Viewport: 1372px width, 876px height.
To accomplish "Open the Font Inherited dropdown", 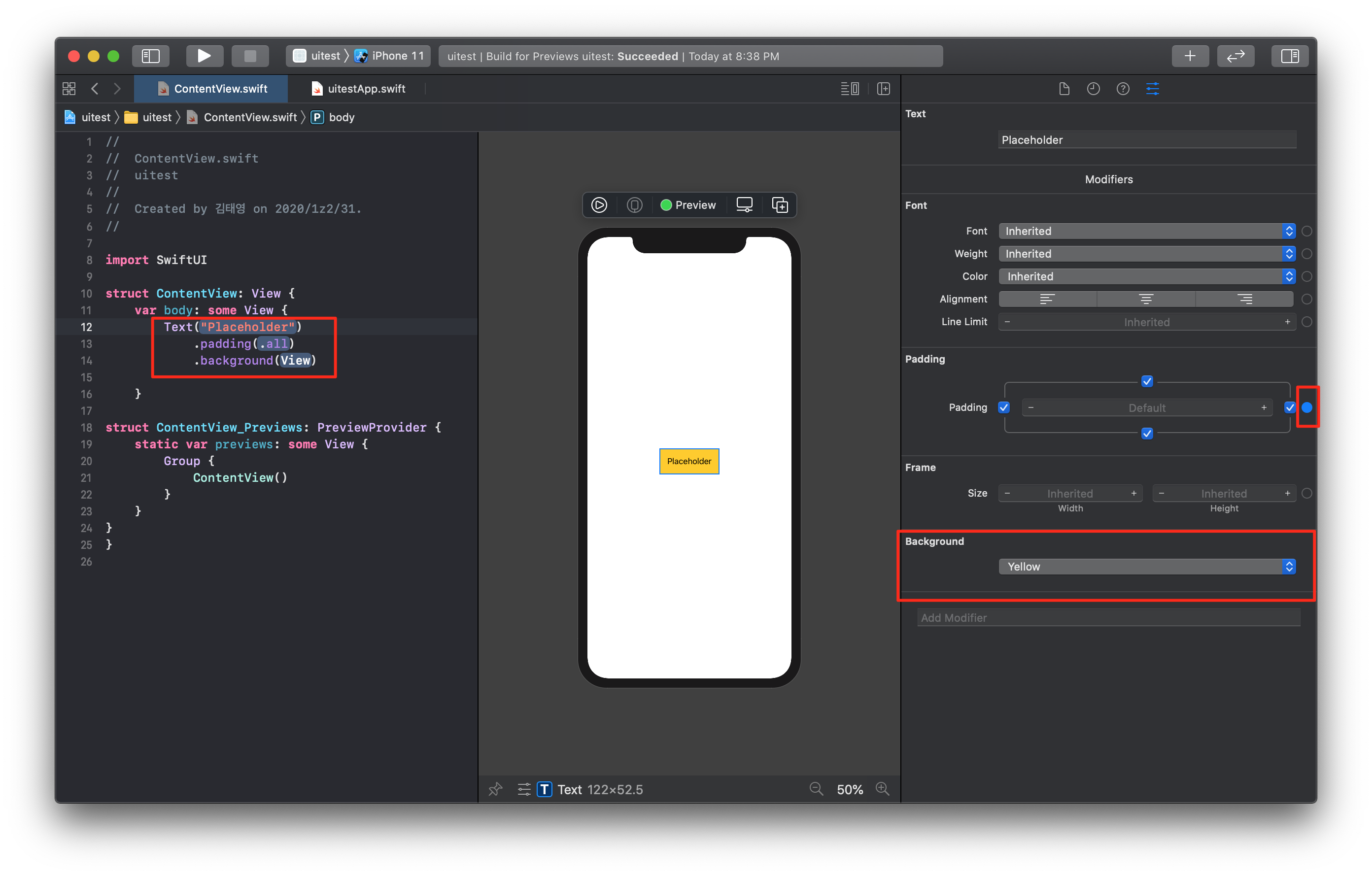I will point(1146,231).
